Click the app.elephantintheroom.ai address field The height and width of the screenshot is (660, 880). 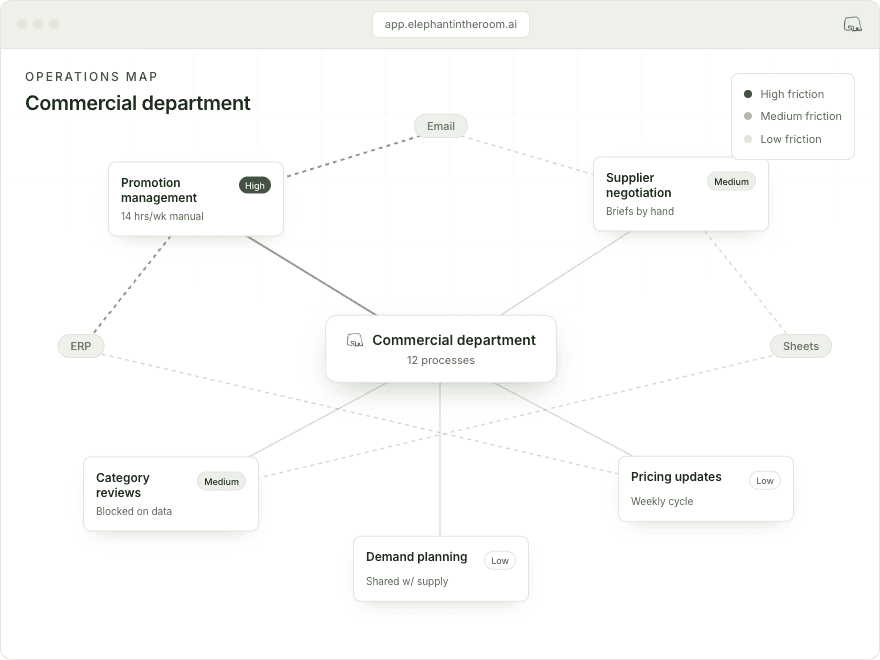[451, 24]
